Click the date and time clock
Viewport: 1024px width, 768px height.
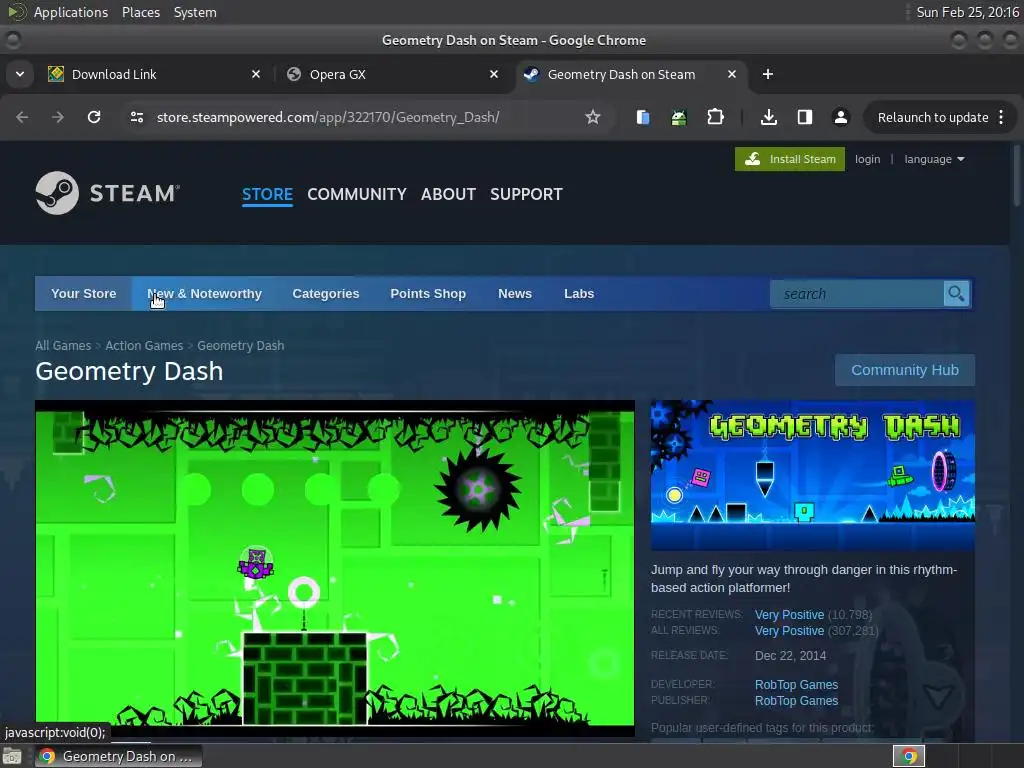point(967,12)
